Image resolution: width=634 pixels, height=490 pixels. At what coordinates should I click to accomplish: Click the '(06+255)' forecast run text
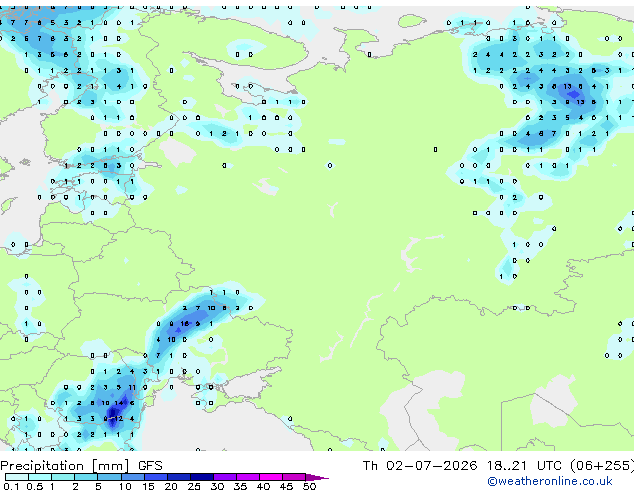tap(602, 466)
